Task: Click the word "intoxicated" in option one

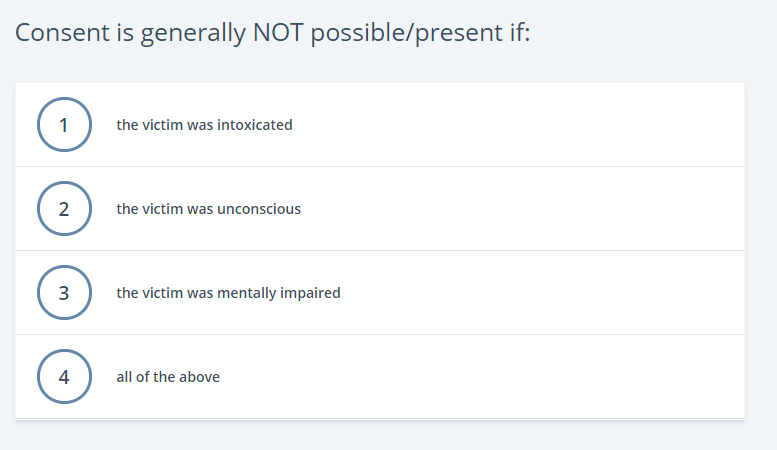Action: pyautogui.click(x=255, y=125)
